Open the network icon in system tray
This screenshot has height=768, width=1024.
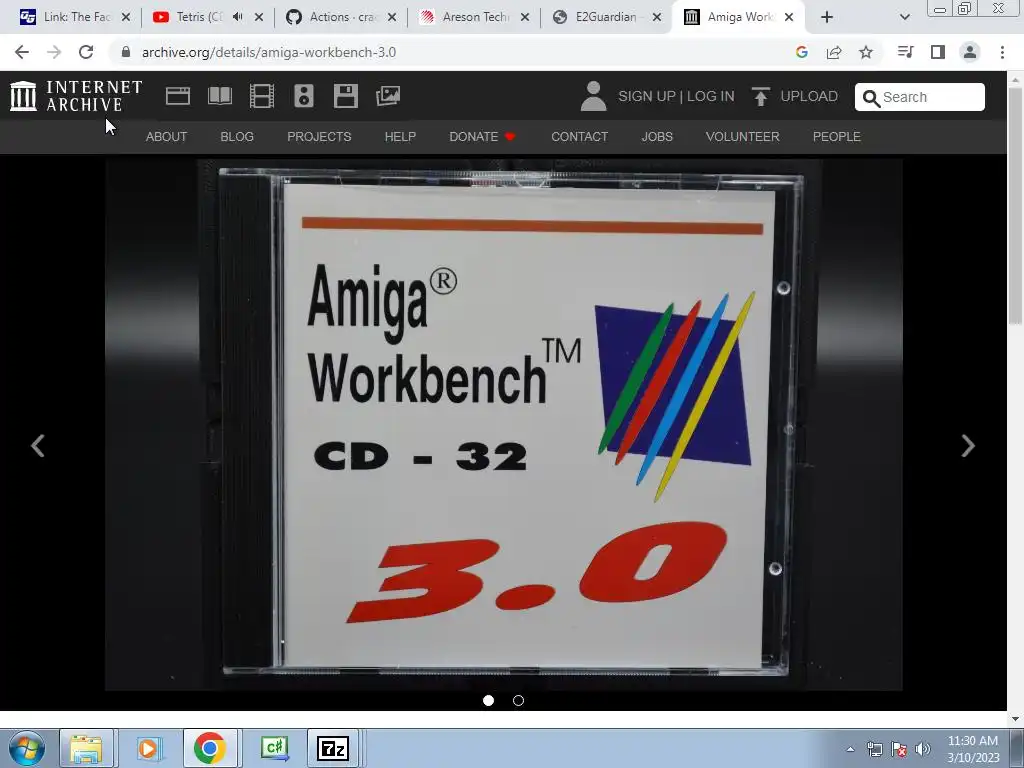874,749
